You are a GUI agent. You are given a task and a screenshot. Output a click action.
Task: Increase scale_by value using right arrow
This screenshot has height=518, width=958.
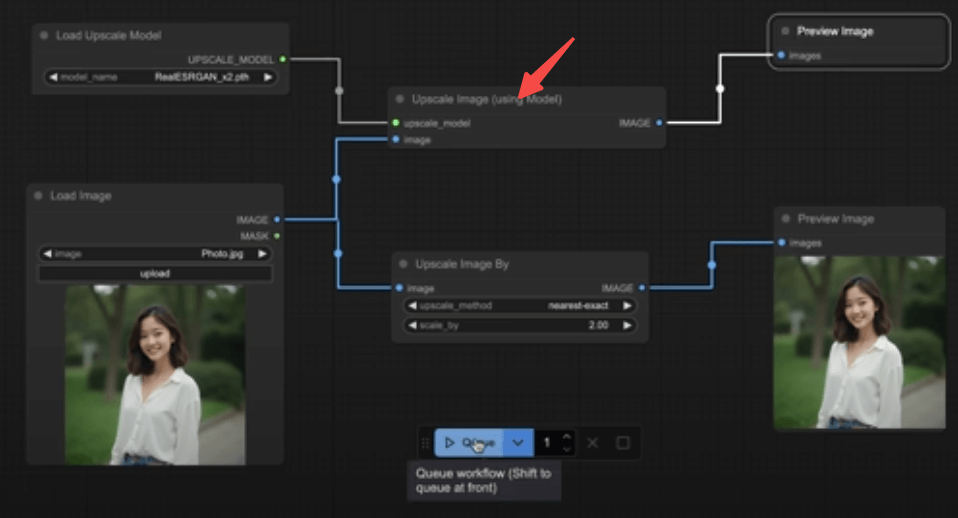pyautogui.click(x=627, y=325)
